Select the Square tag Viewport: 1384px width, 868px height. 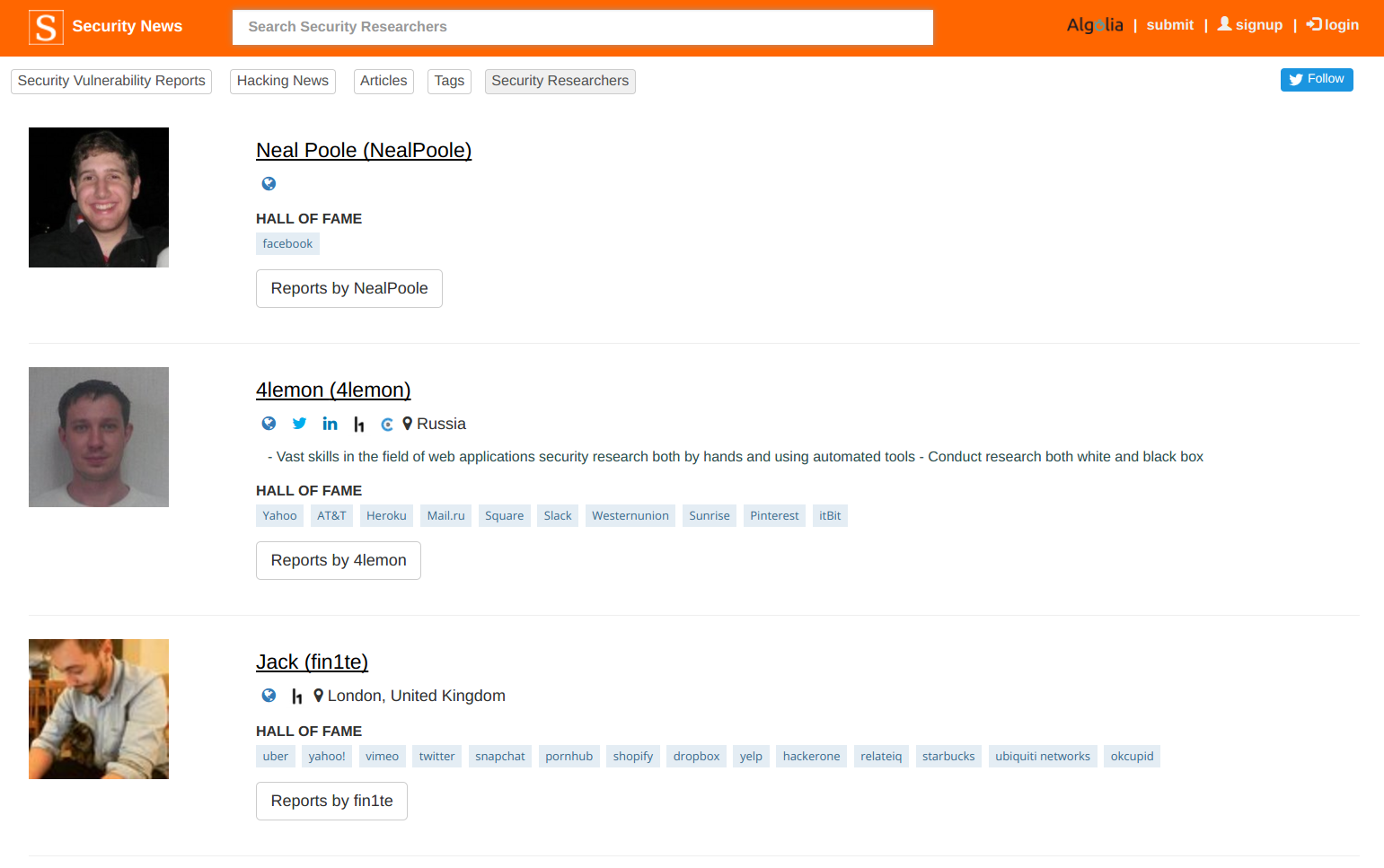[x=504, y=516]
